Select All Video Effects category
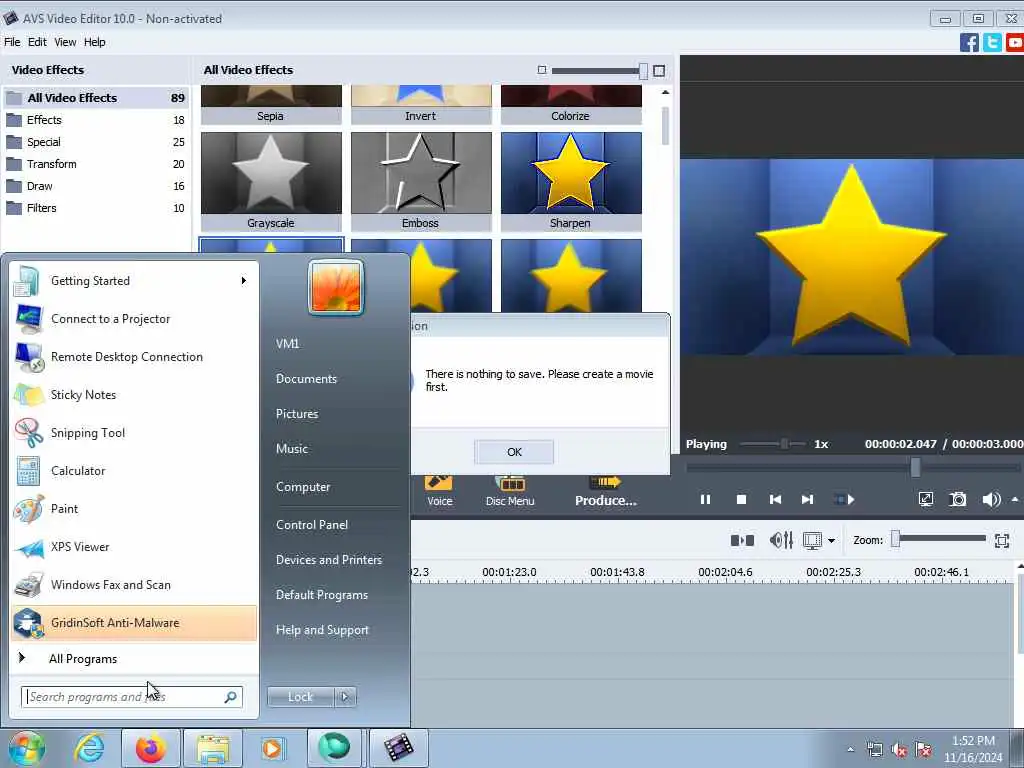Viewport: 1024px width, 768px height. 96,98
